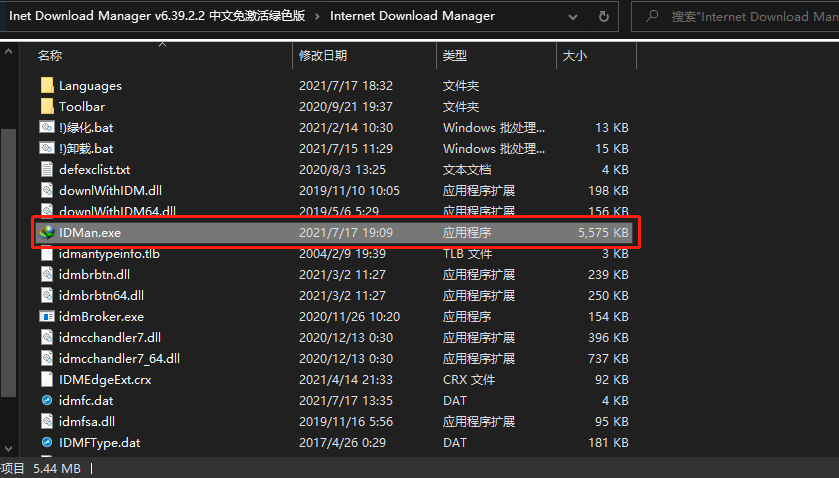Click the defexclist.txt document icon
Screen dimensions: 839x478
47,169
